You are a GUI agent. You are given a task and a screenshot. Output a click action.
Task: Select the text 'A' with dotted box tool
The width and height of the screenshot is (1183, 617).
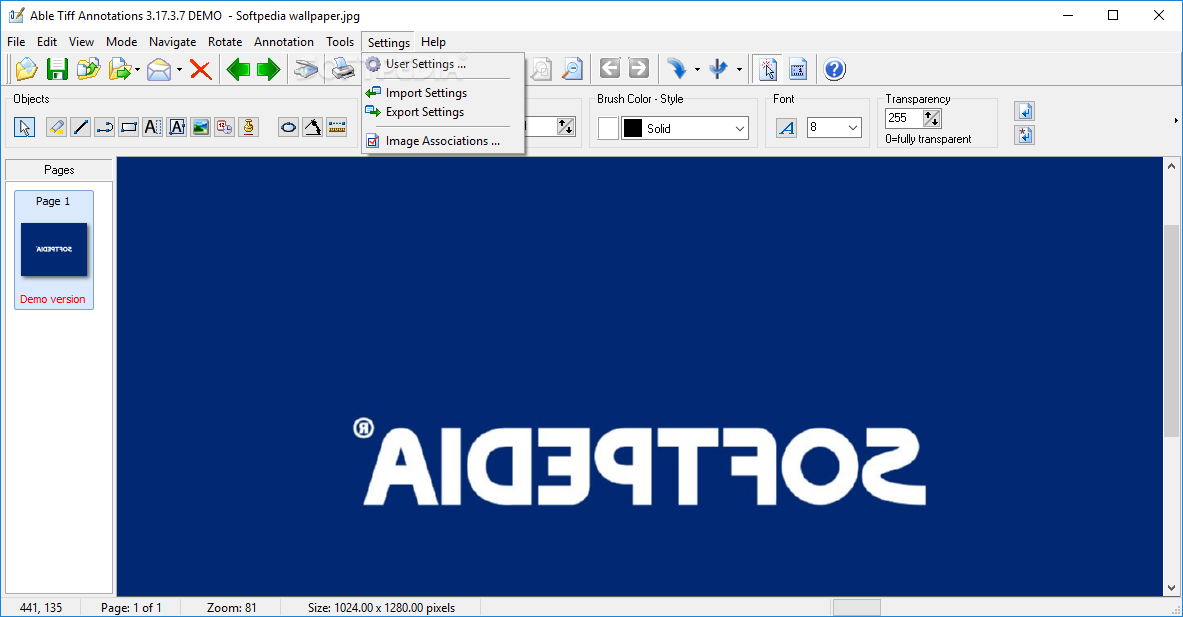[152, 127]
